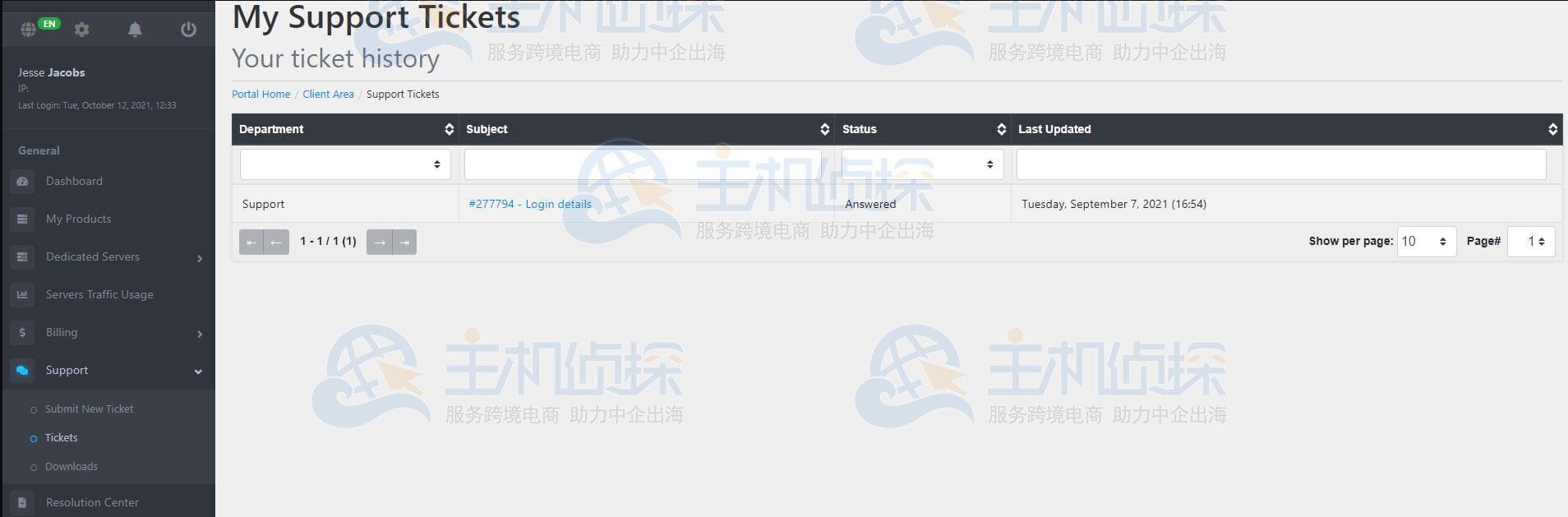The height and width of the screenshot is (517, 1568).
Task: Click the power logout icon
Action: pos(188,30)
